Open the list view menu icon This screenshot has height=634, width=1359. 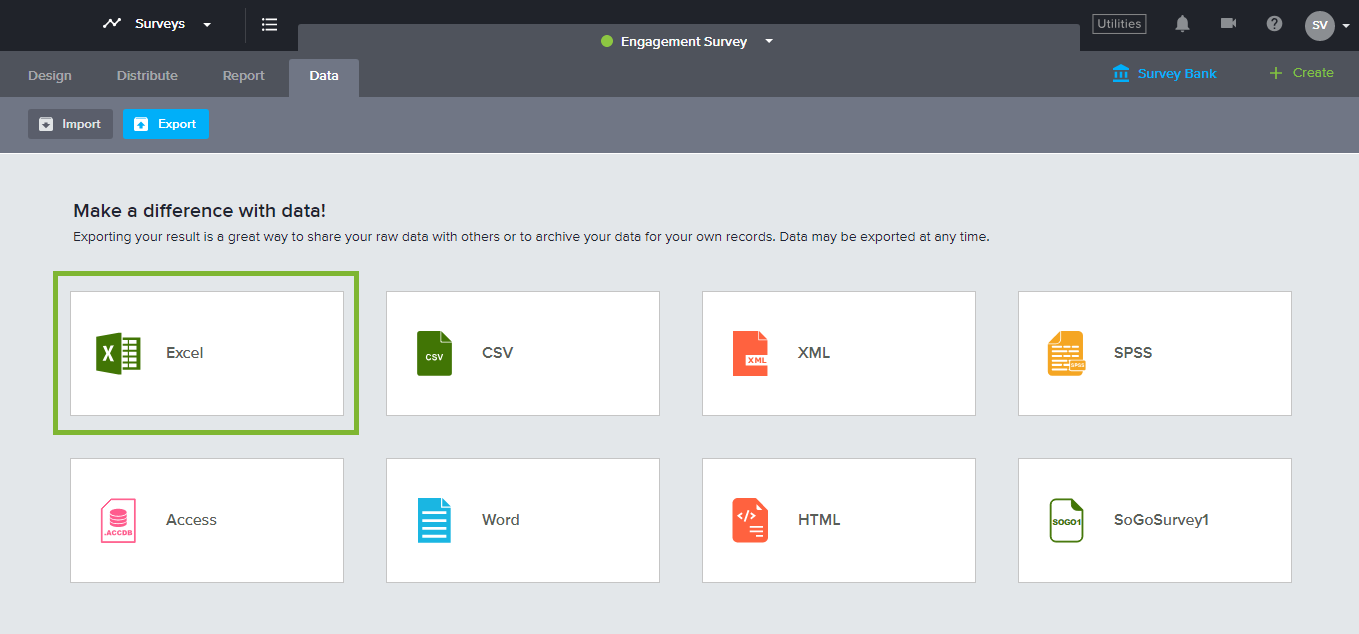click(x=269, y=24)
